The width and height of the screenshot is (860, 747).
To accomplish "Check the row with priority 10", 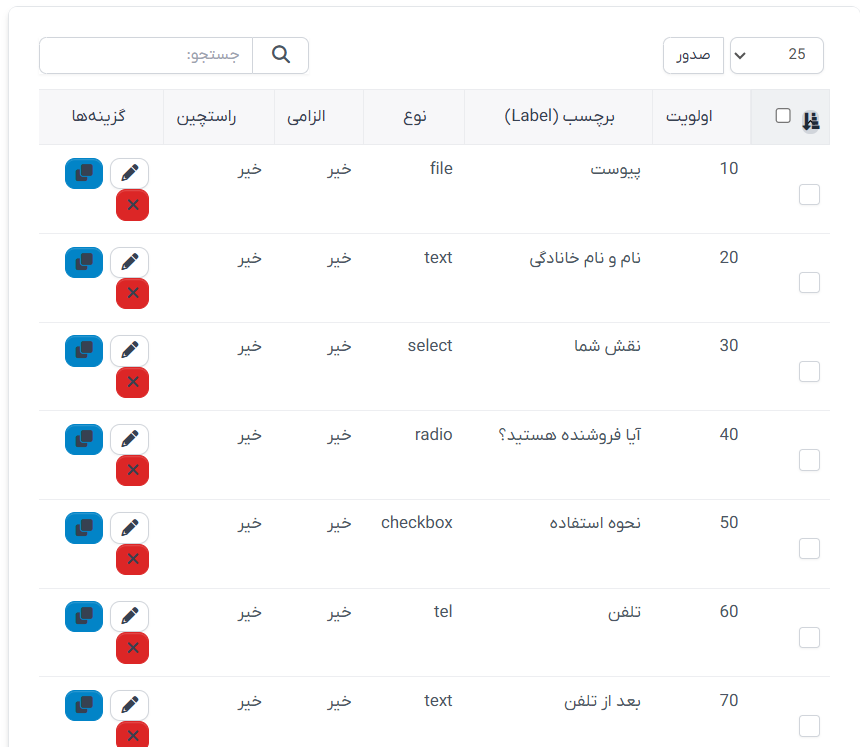I will tap(809, 195).
